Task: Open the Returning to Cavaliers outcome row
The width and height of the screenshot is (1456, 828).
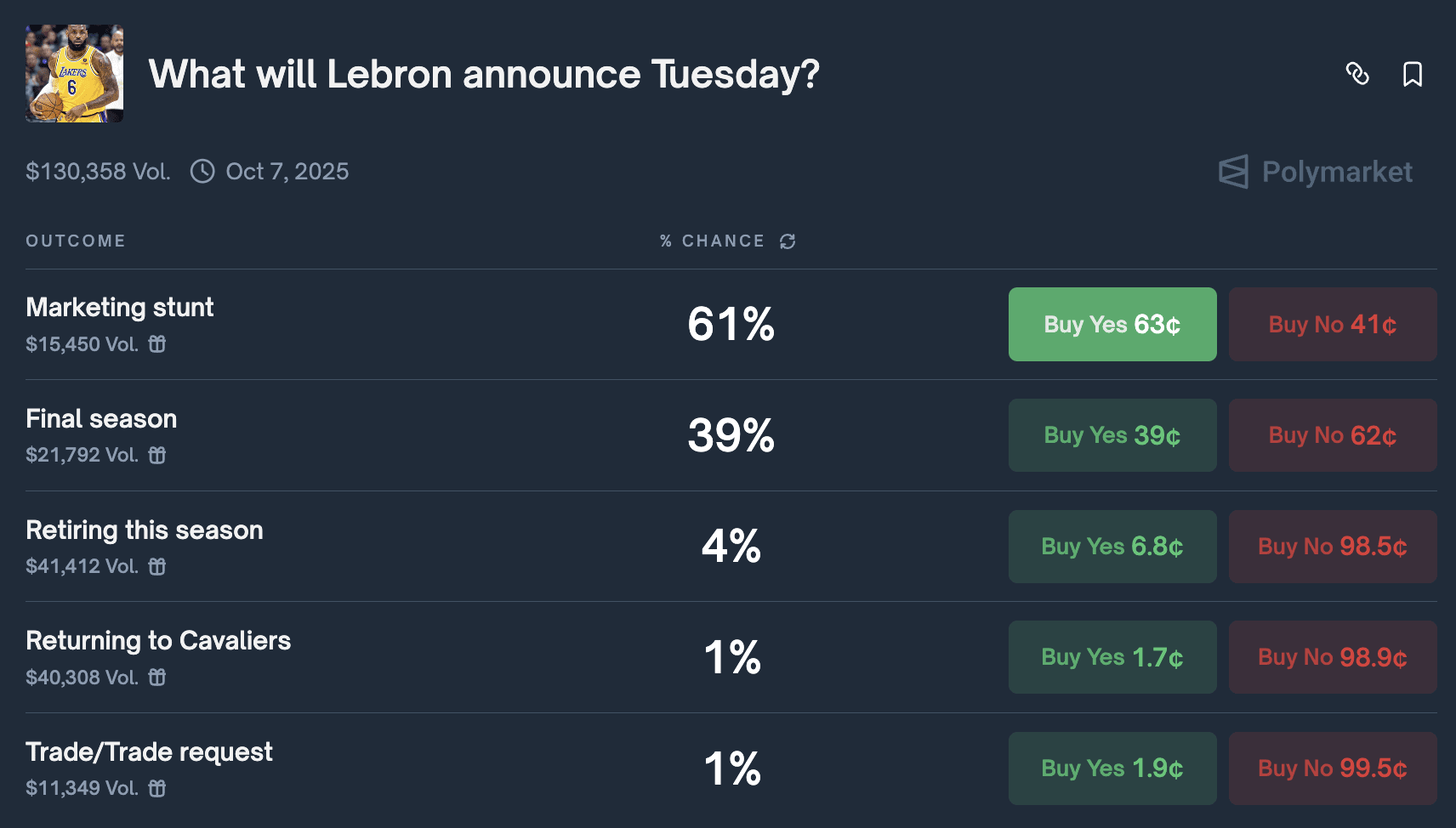Action: (158, 641)
